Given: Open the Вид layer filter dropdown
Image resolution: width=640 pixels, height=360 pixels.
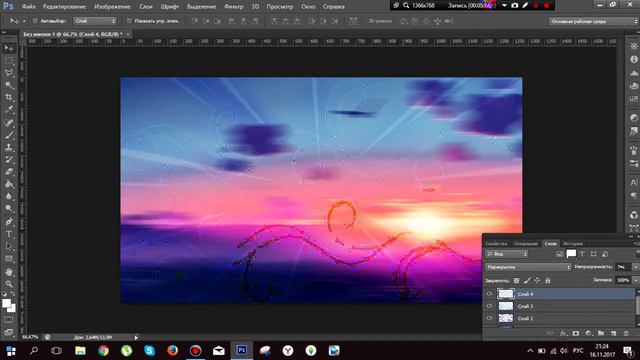Looking at the screenshot, I should click(x=507, y=254).
